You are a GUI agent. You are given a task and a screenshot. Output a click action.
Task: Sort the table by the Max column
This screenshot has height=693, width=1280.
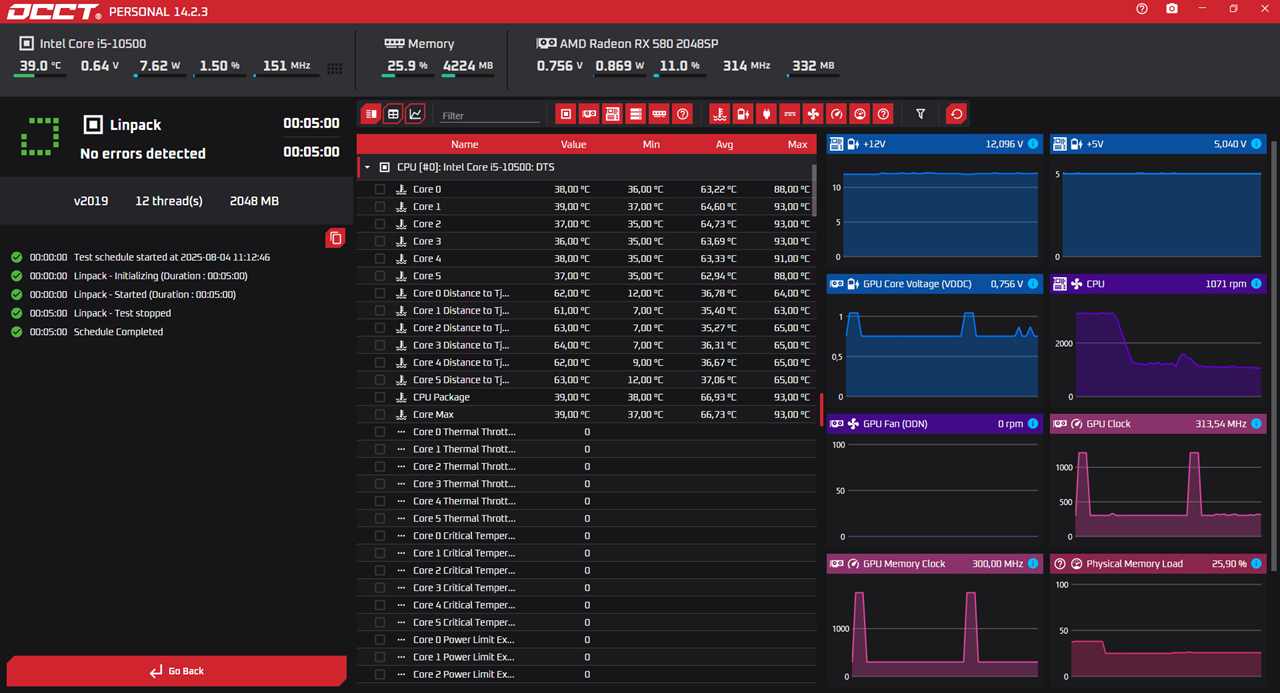(x=797, y=144)
